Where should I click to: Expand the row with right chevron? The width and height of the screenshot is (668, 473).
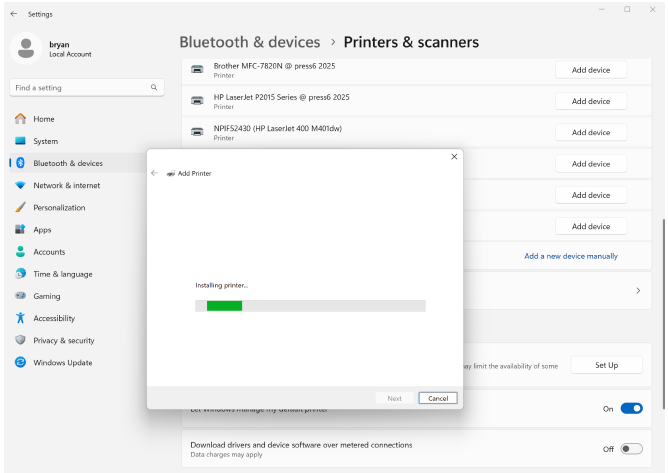tap(638, 291)
